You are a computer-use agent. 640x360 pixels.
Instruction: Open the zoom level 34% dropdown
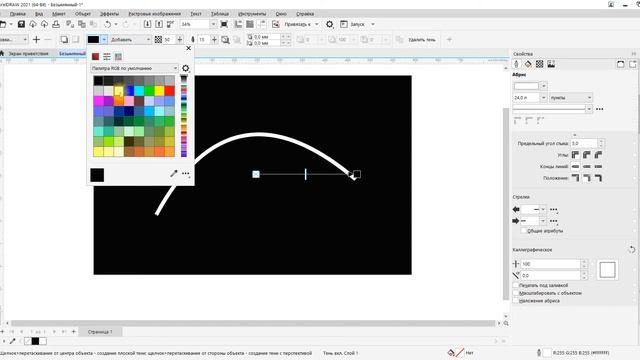[x=213, y=24]
